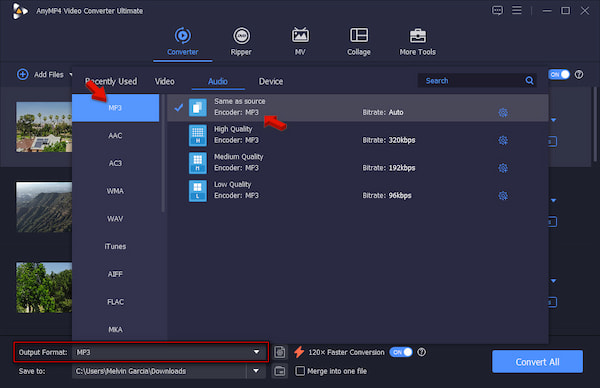This screenshot has height=388, width=600.
Task: Select the palm trees house video thumbnail
Action: (44, 127)
